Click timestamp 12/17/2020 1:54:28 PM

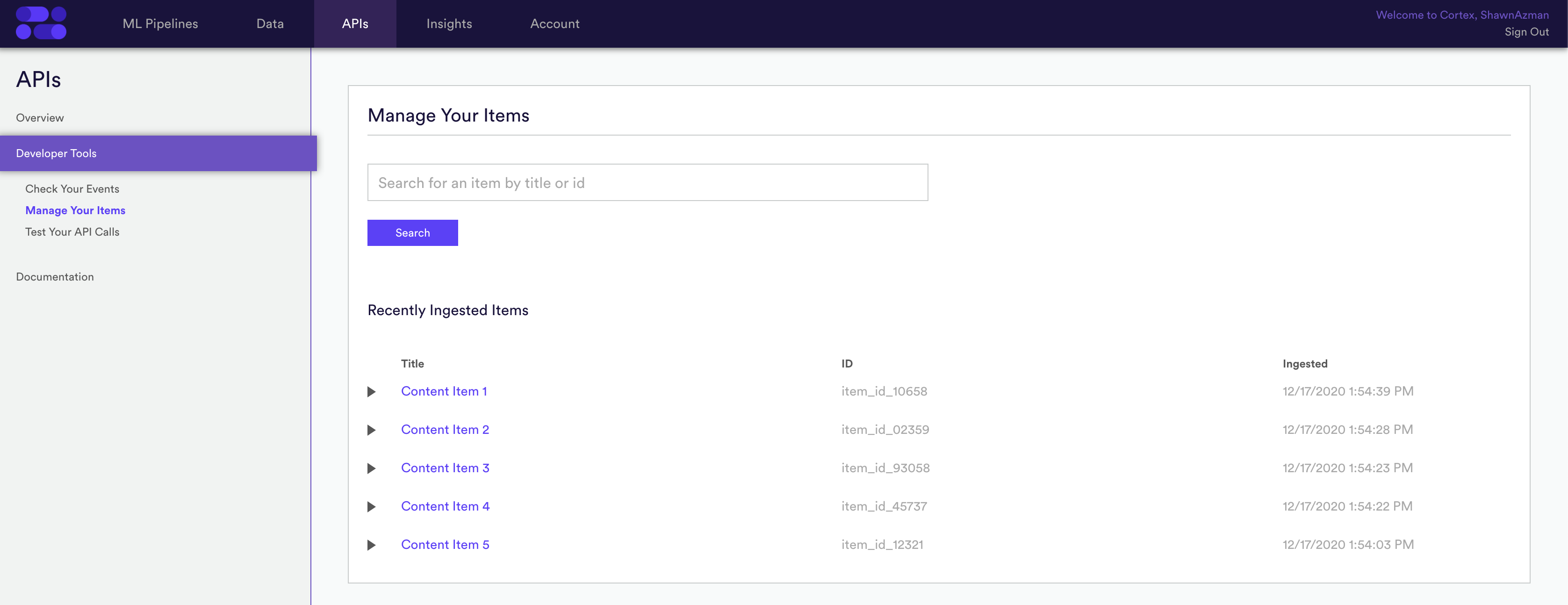[1348, 430]
